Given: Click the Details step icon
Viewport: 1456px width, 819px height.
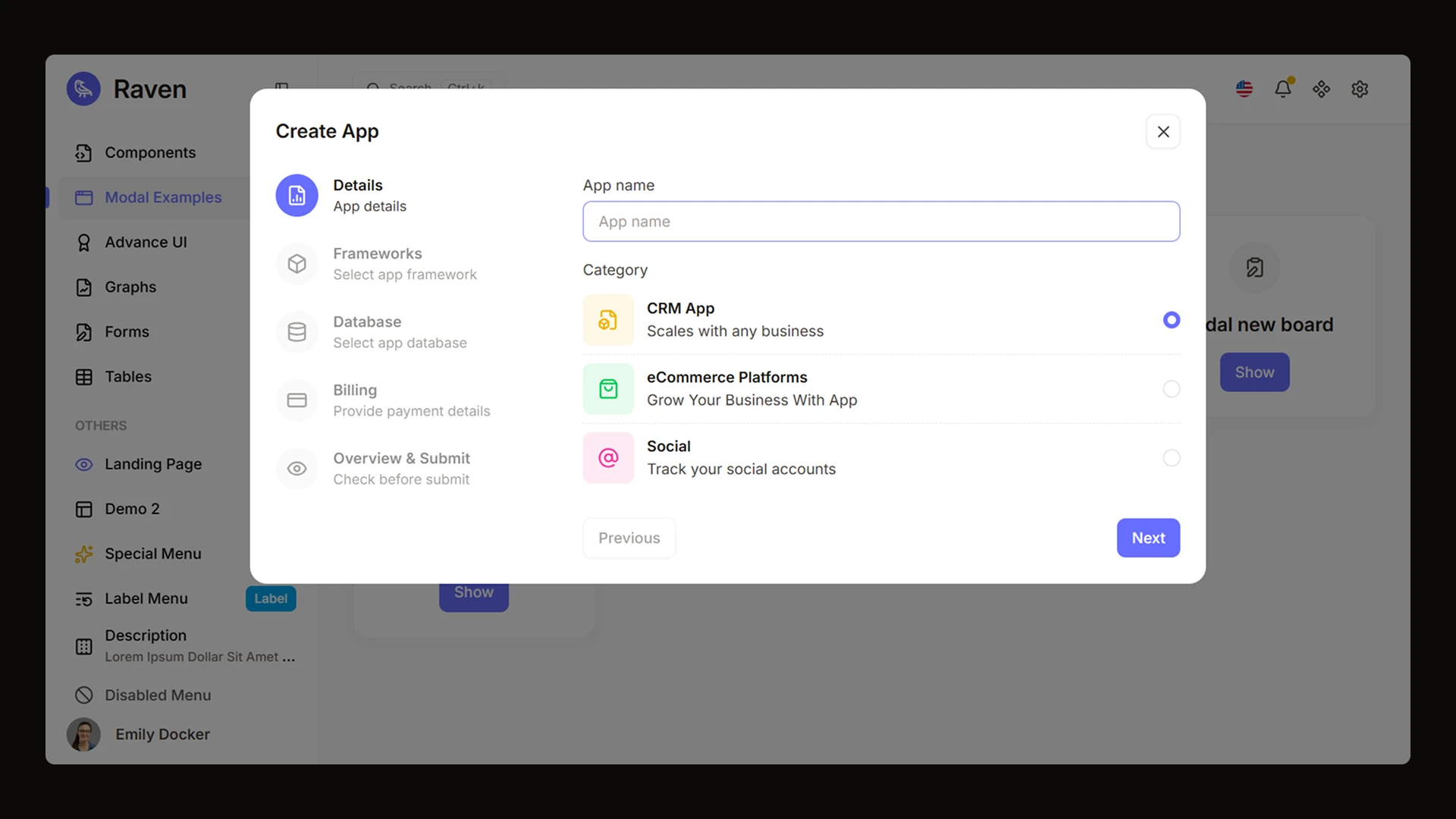Looking at the screenshot, I should pos(297,196).
